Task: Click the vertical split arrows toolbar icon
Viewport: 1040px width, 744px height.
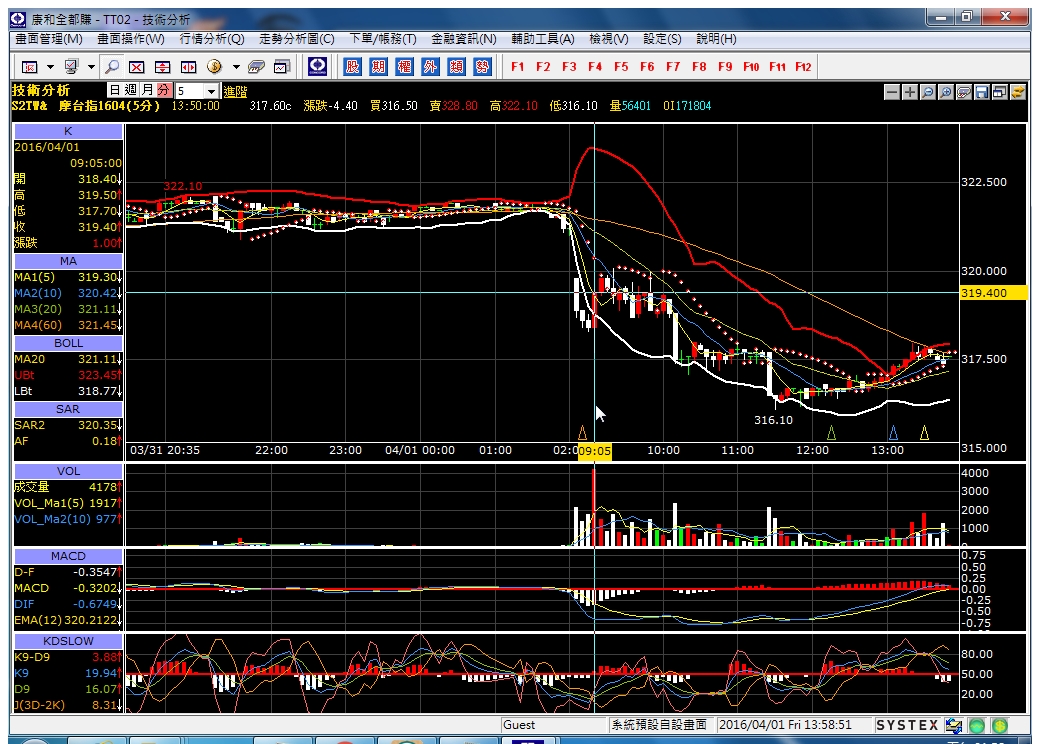Action: tap(162, 67)
